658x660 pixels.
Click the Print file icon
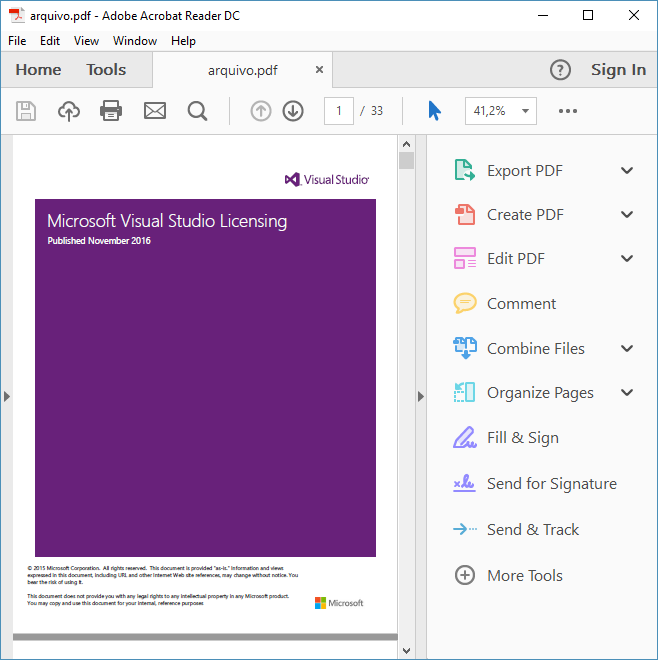(111, 111)
